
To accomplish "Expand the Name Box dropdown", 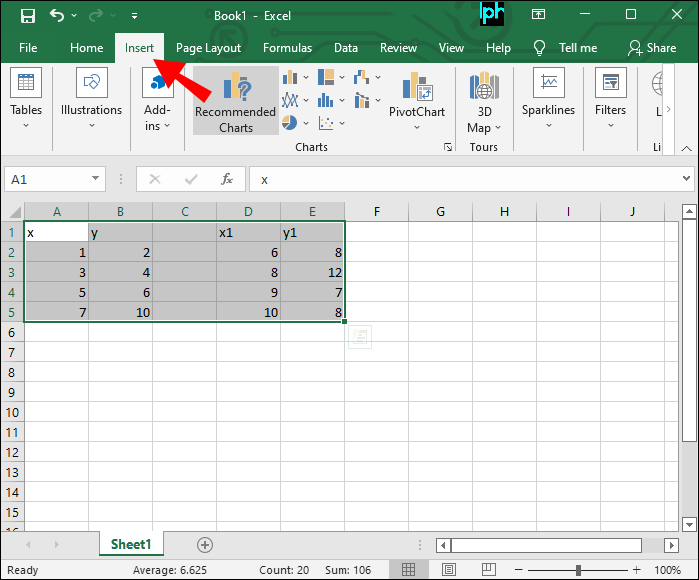I will (x=96, y=179).
